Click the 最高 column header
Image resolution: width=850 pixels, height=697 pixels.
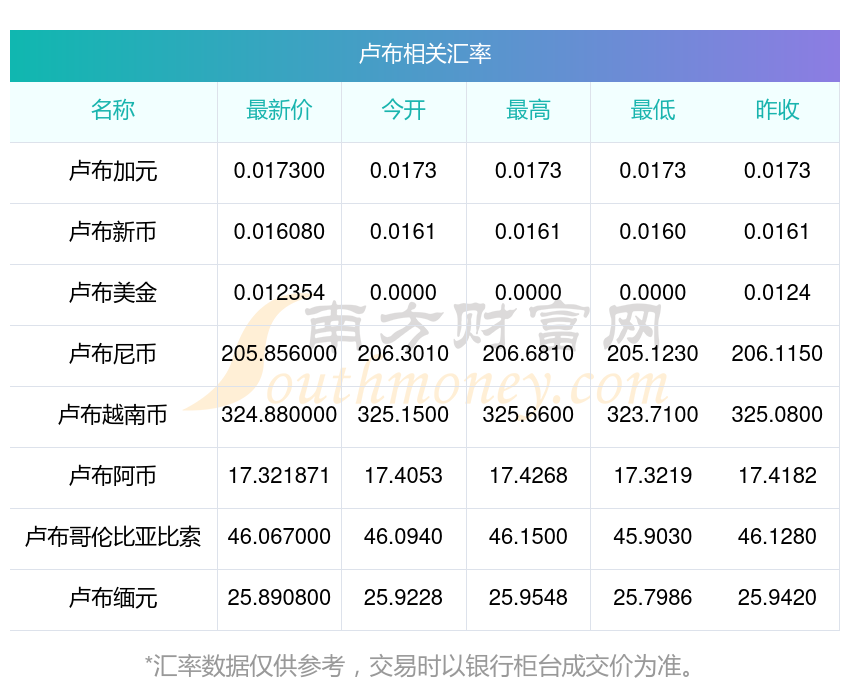[528, 111]
